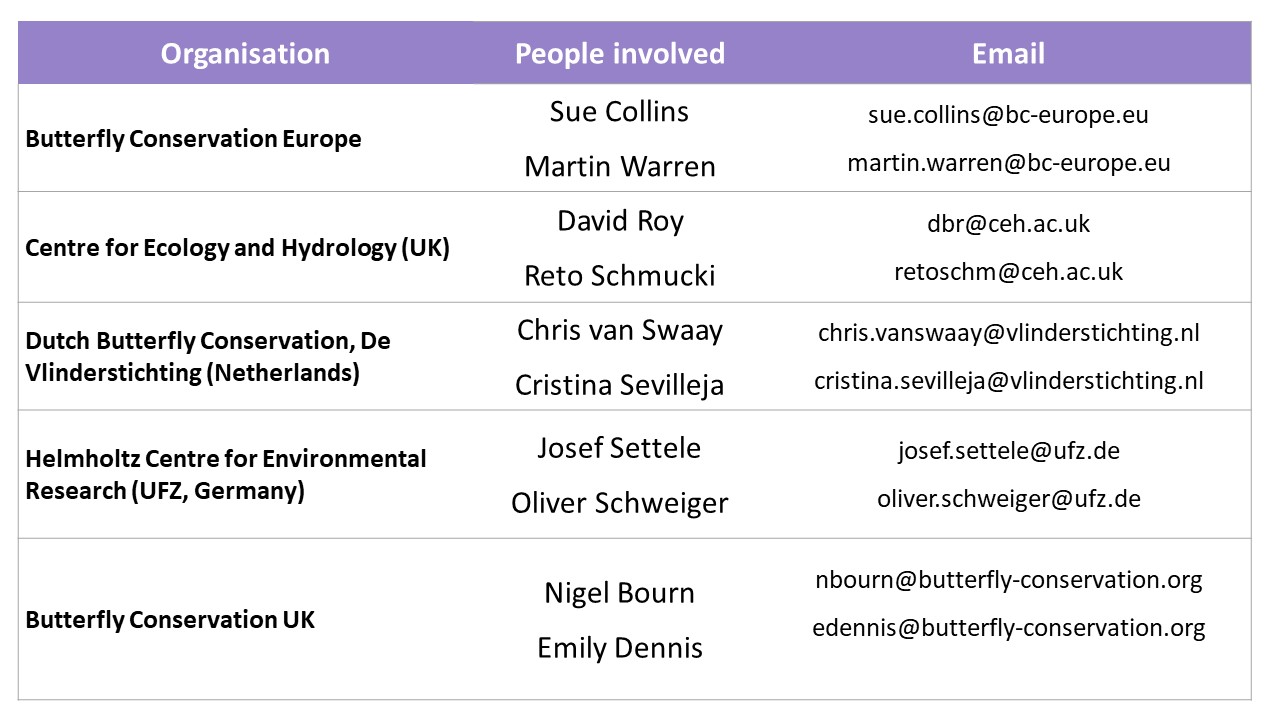Click the sue.collins@bc-europe.eu email address
This screenshot has width=1280, height=720.
click(x=1008, y=115)
